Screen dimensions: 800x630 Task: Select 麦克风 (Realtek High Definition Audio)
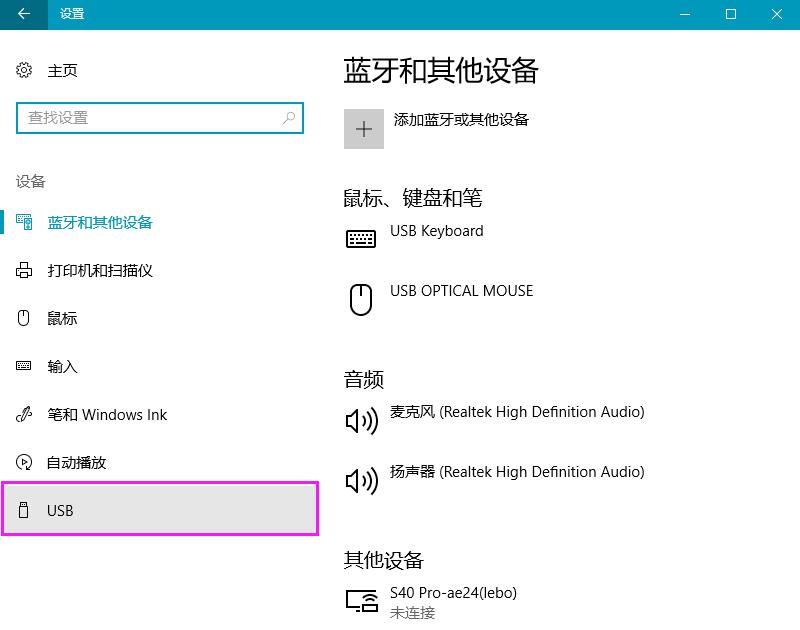pos(517,412)
